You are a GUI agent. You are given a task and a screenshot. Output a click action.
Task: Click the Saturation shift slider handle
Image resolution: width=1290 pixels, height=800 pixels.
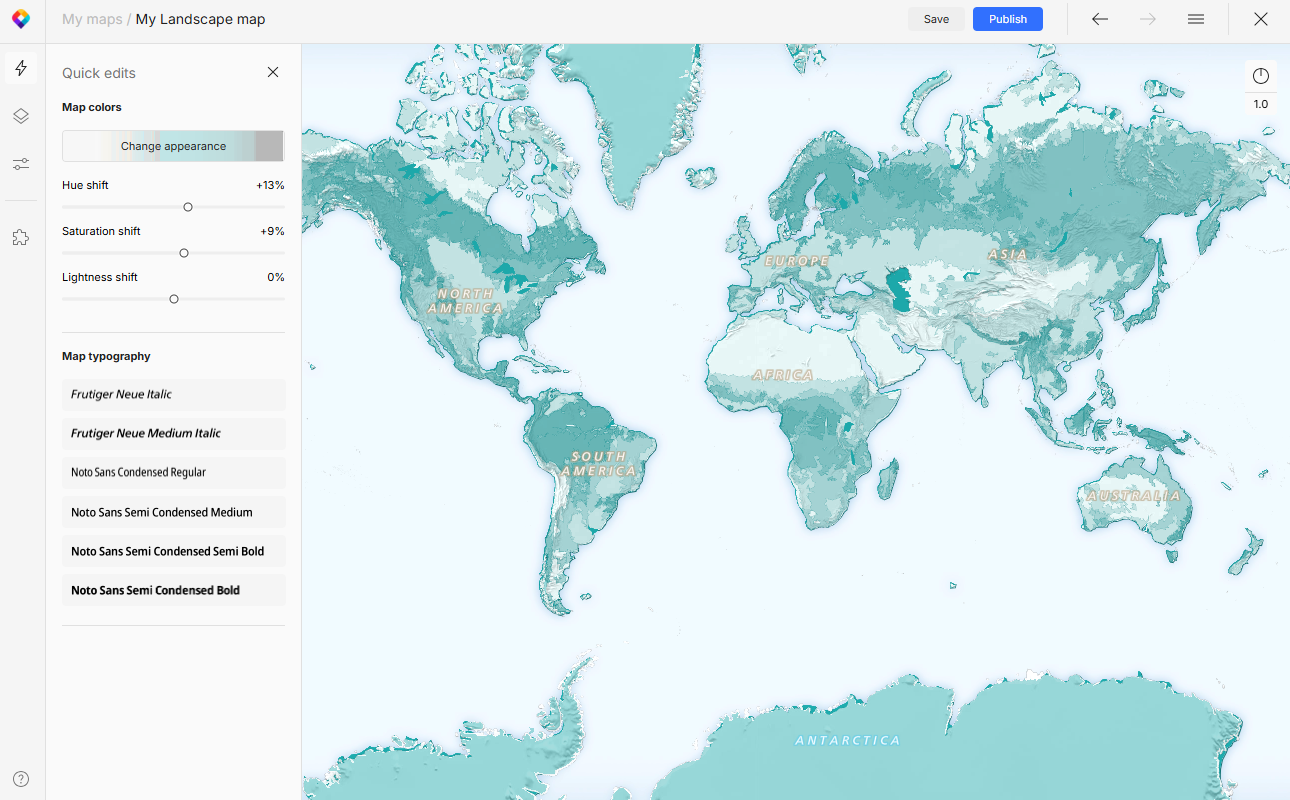pyautogui.click(x=184, y=253)
